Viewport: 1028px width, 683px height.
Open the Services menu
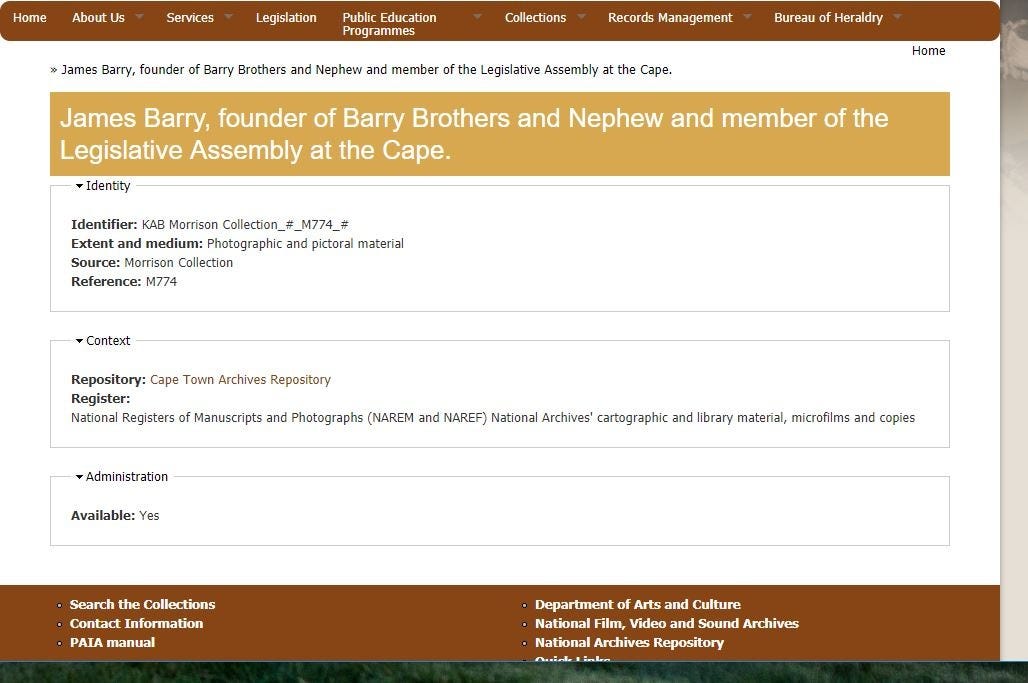(189, 18)
